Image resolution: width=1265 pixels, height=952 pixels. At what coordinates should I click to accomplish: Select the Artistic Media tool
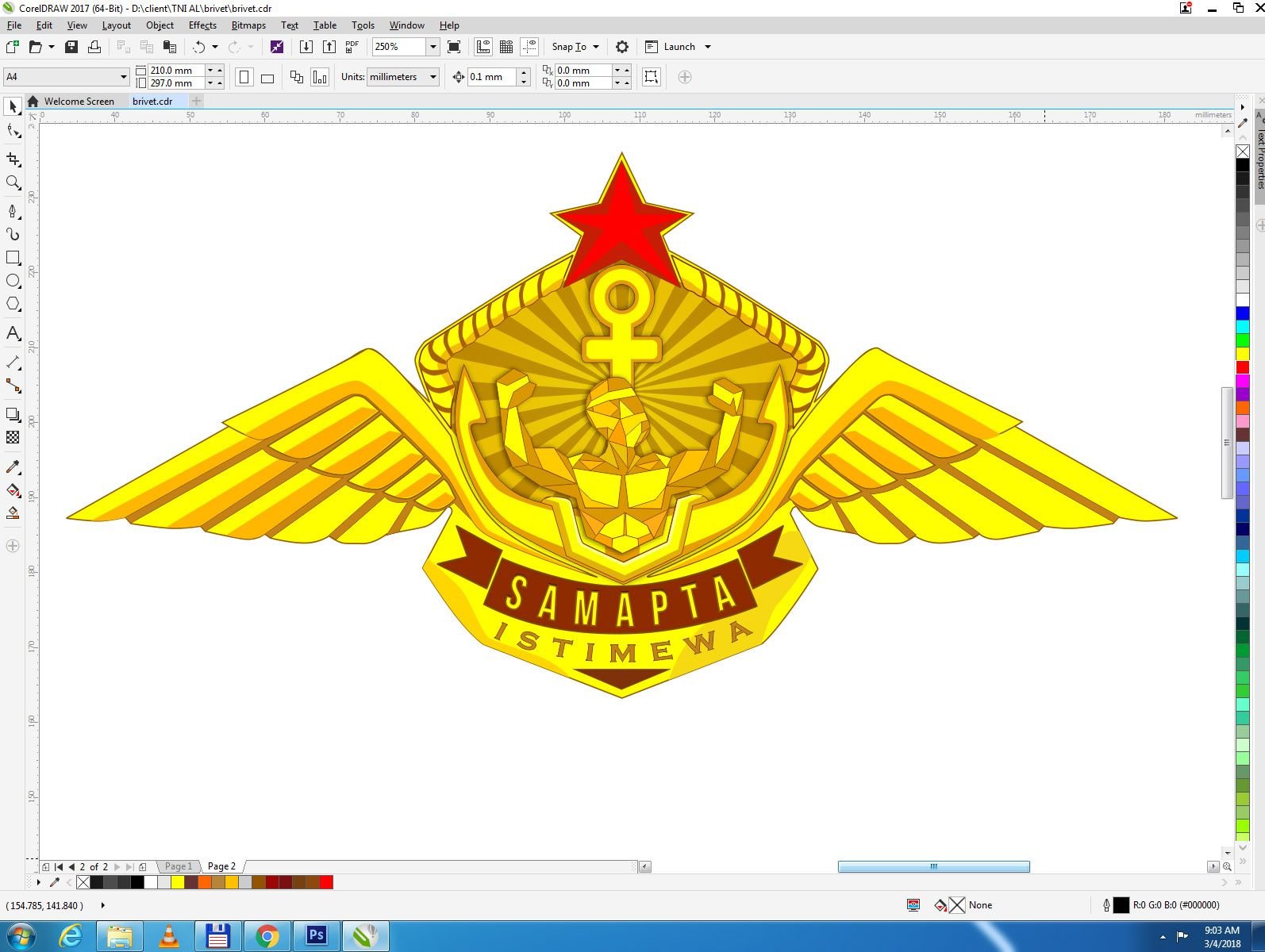pos(13,234)
